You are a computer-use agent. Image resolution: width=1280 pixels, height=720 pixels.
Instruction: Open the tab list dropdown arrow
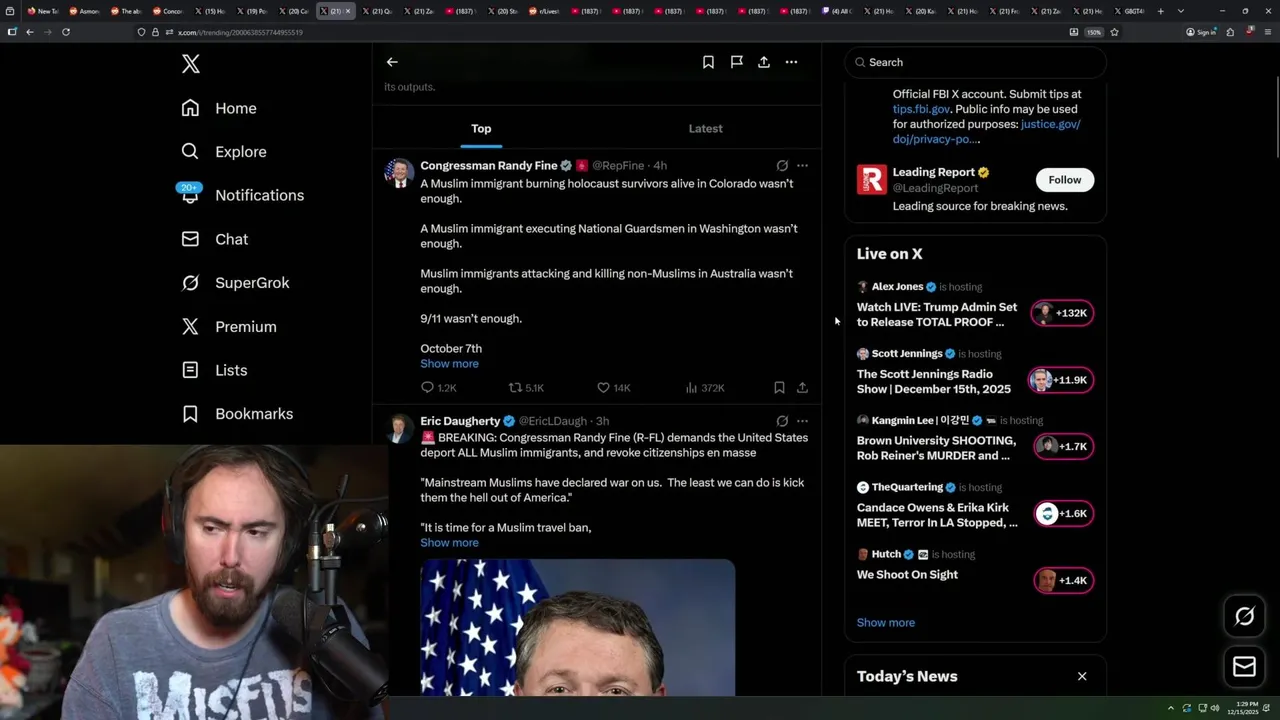click(x=1181, y=11)
